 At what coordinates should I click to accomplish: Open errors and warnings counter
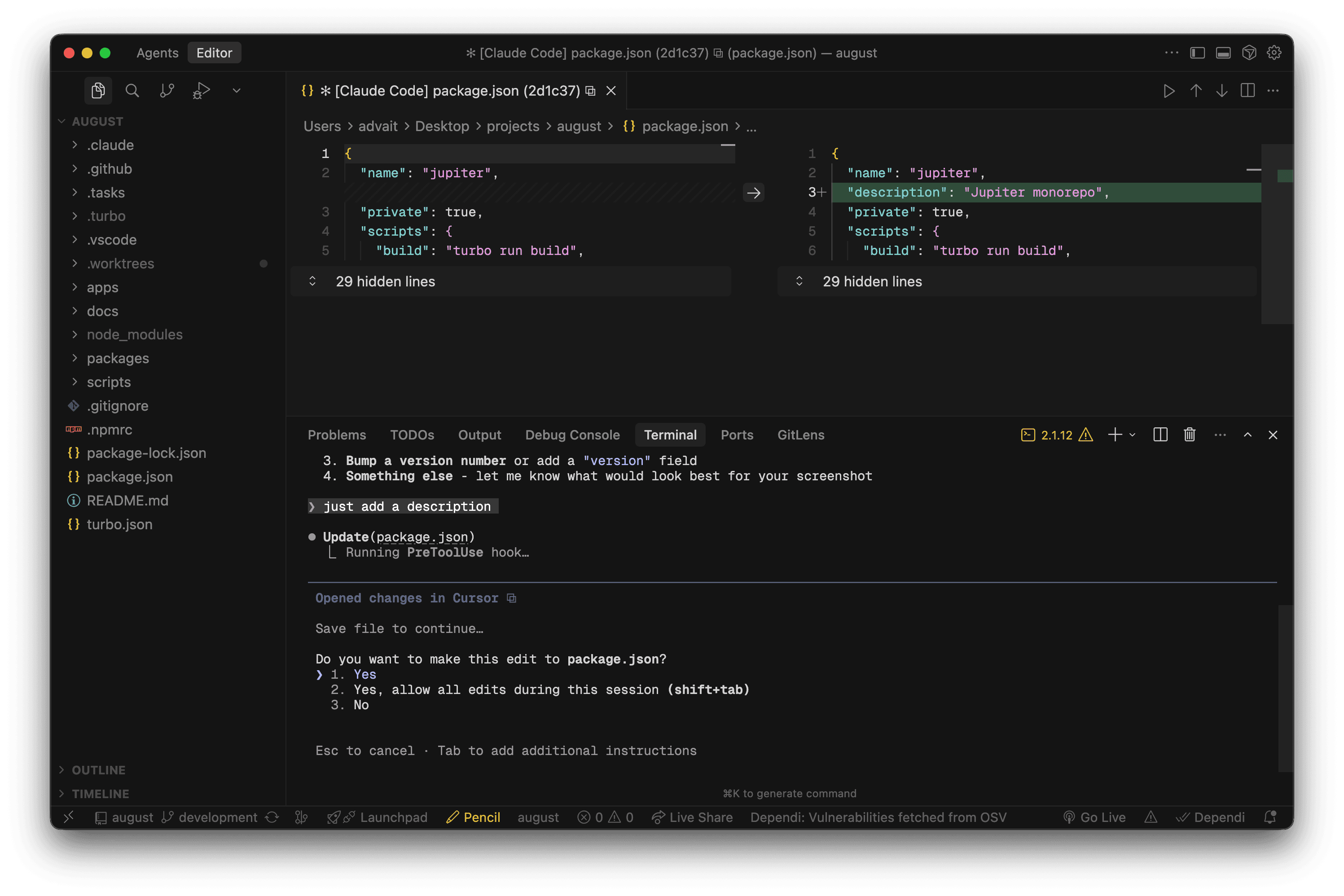click(x=605, y=817)
